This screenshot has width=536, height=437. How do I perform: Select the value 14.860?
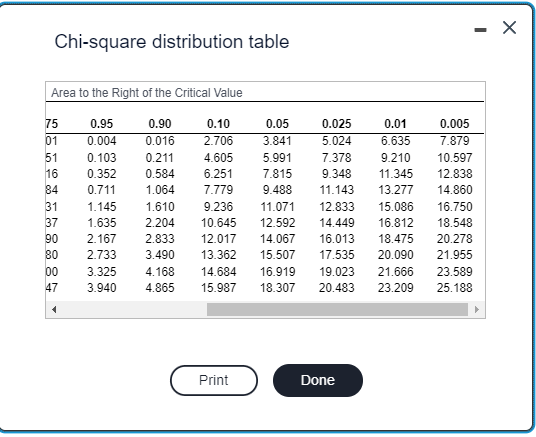(x=455, y=190)
